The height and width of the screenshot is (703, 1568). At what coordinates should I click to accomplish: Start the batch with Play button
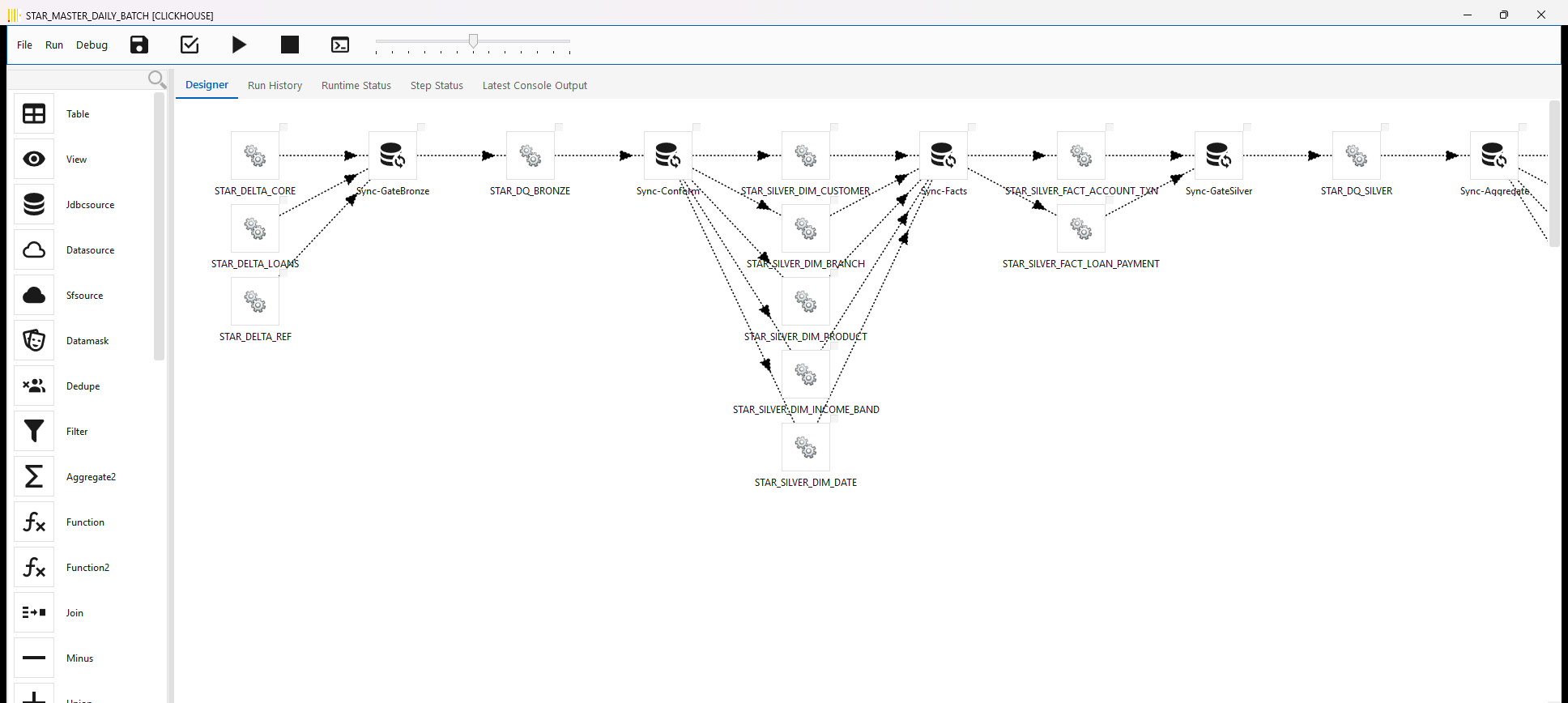pos(239,45)
